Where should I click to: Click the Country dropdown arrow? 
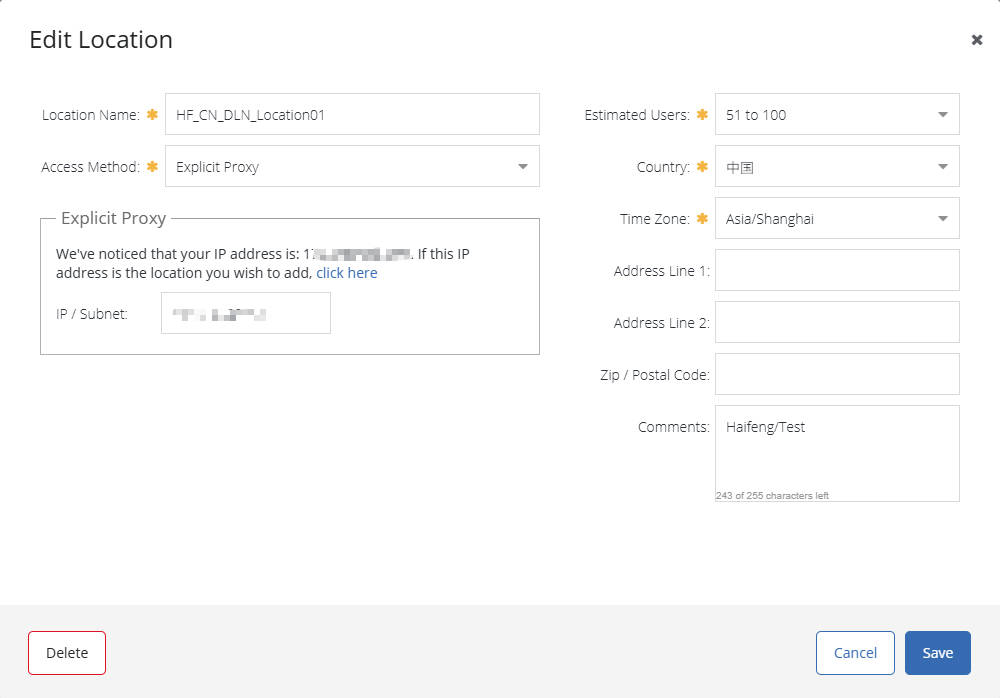click(943, 167)
